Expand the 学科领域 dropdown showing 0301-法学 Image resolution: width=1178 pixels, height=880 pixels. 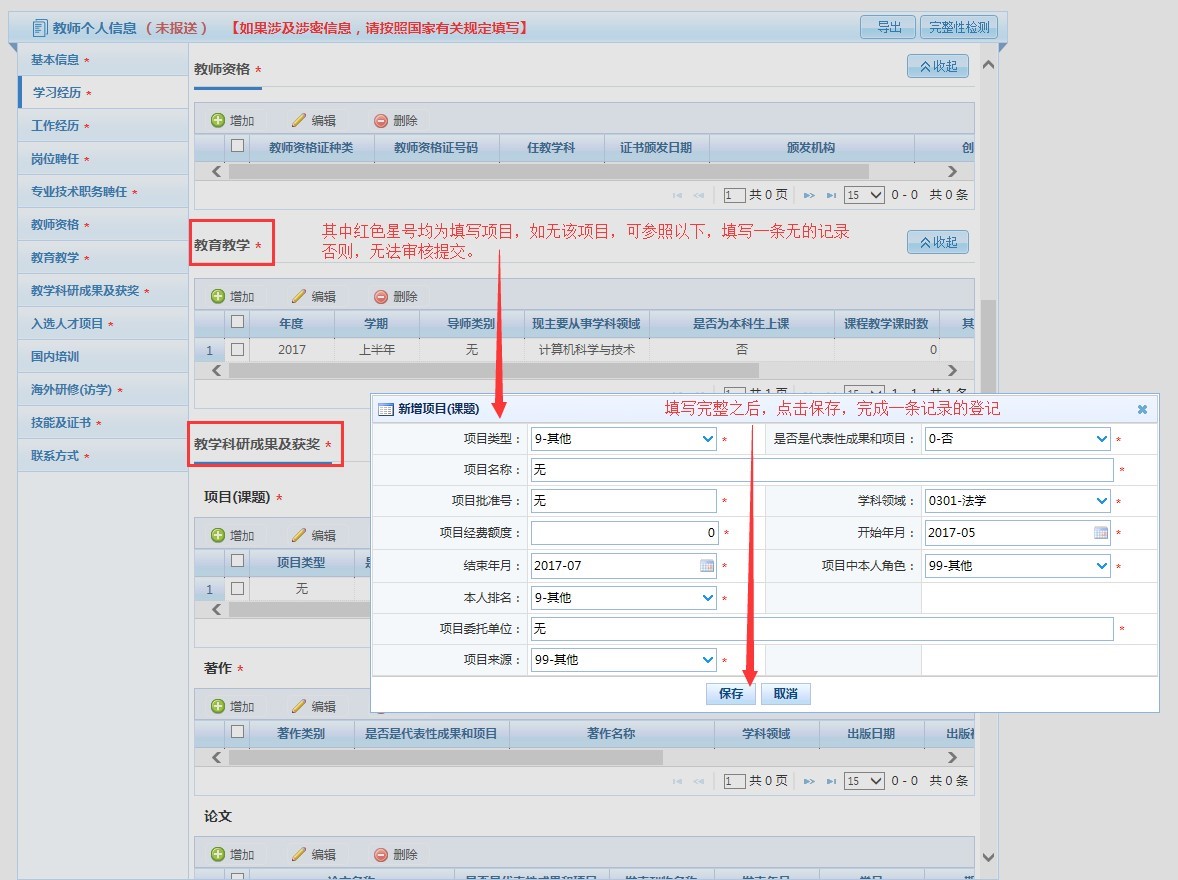(1101, 501)
